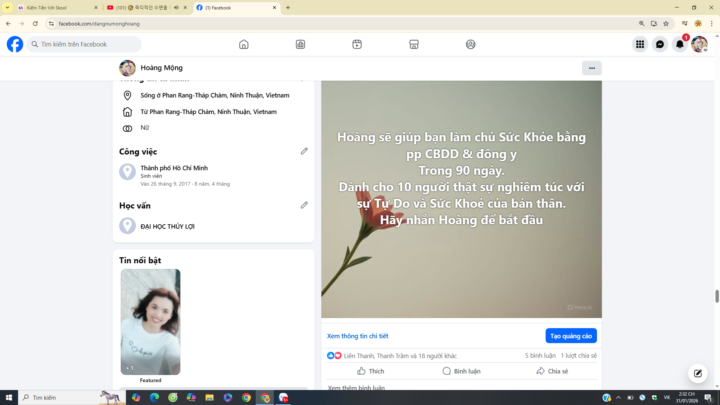This screenshot has width=720, height=405.
Task: Open the Thành phố Hồ Chí Minh workplace entry
Action: tap(174, 168)
